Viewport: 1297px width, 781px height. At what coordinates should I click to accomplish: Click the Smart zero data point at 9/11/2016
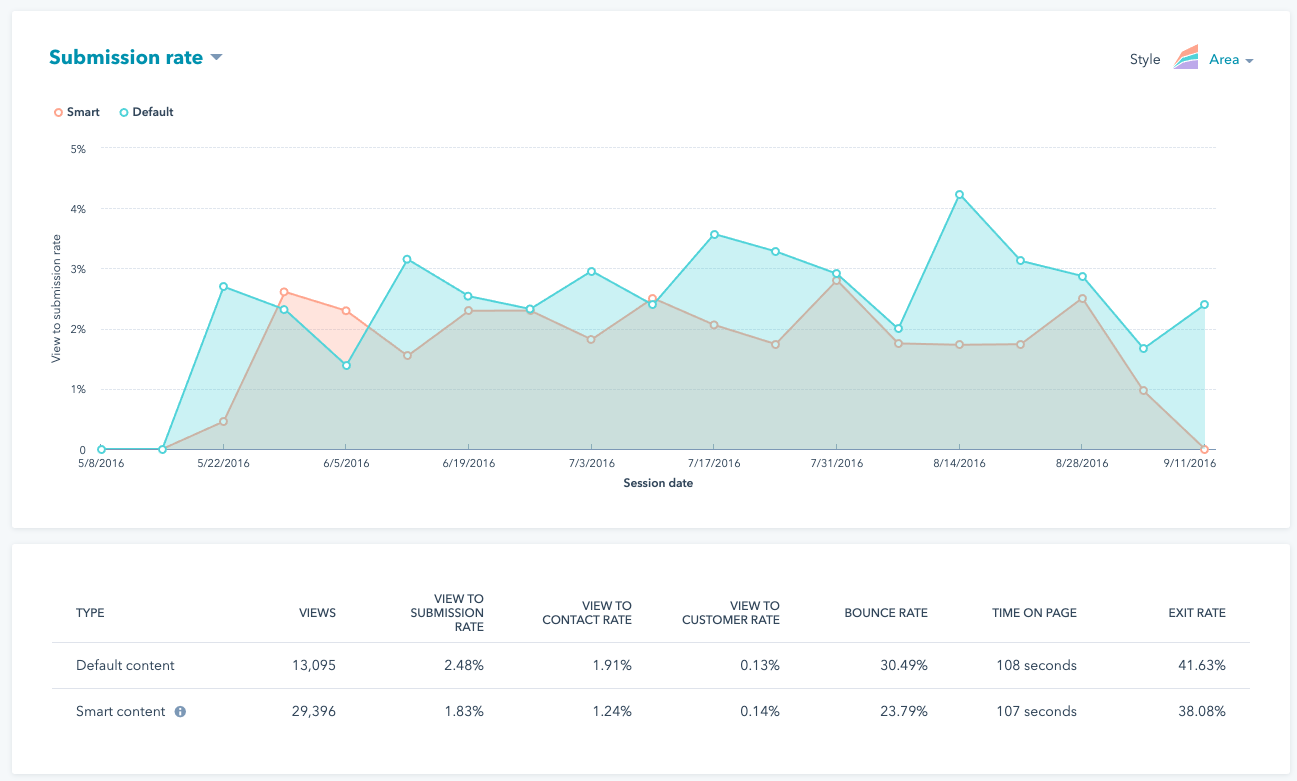pyautogui.click(x=1204, y=450)
